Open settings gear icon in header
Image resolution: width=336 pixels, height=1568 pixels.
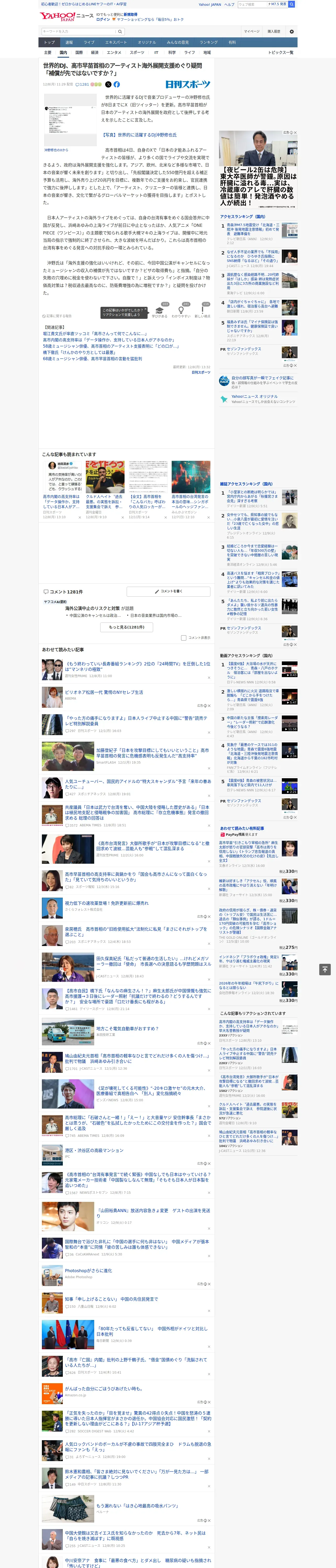pos(292,31)
